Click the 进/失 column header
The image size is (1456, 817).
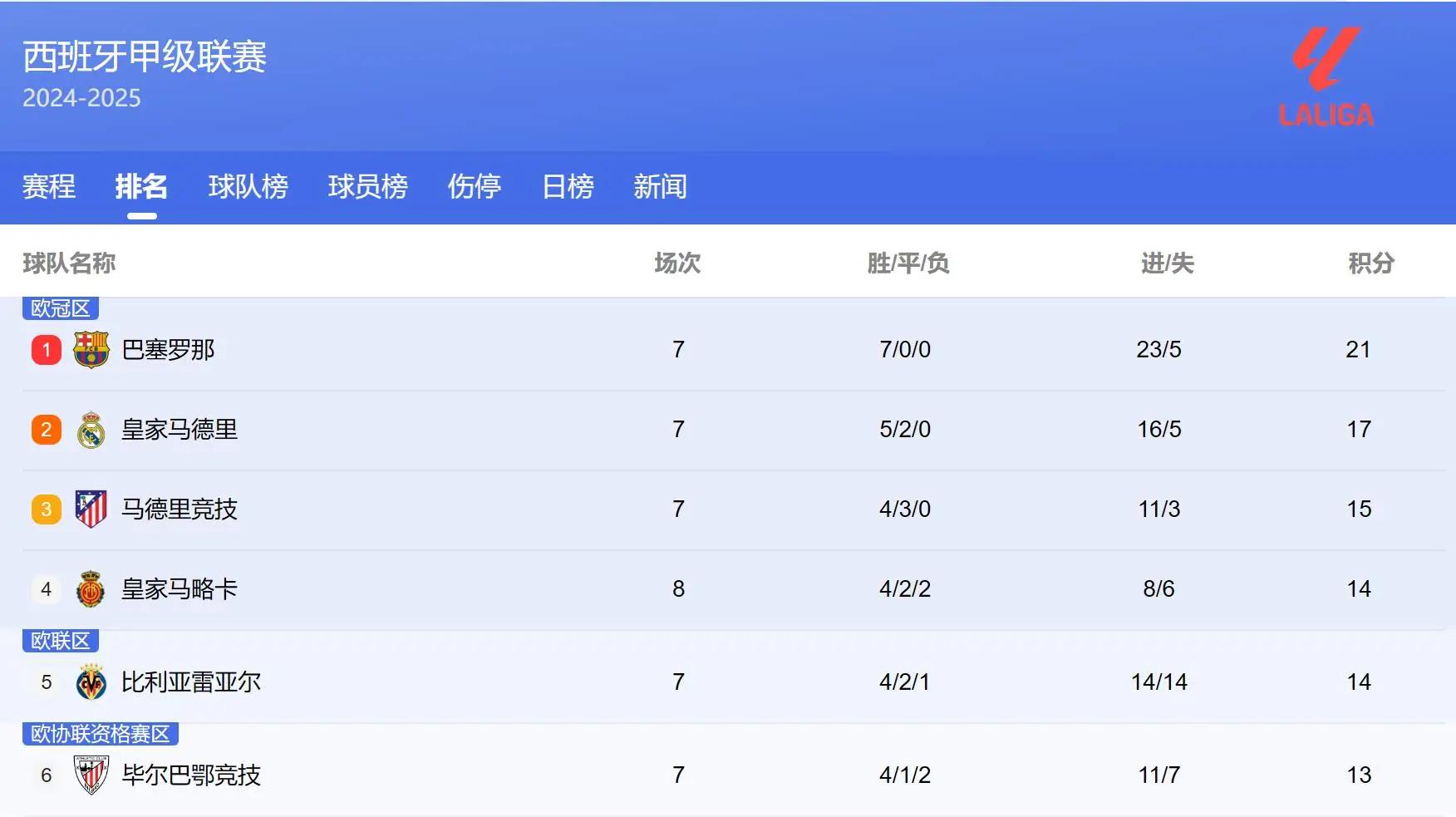[1167, 263]
